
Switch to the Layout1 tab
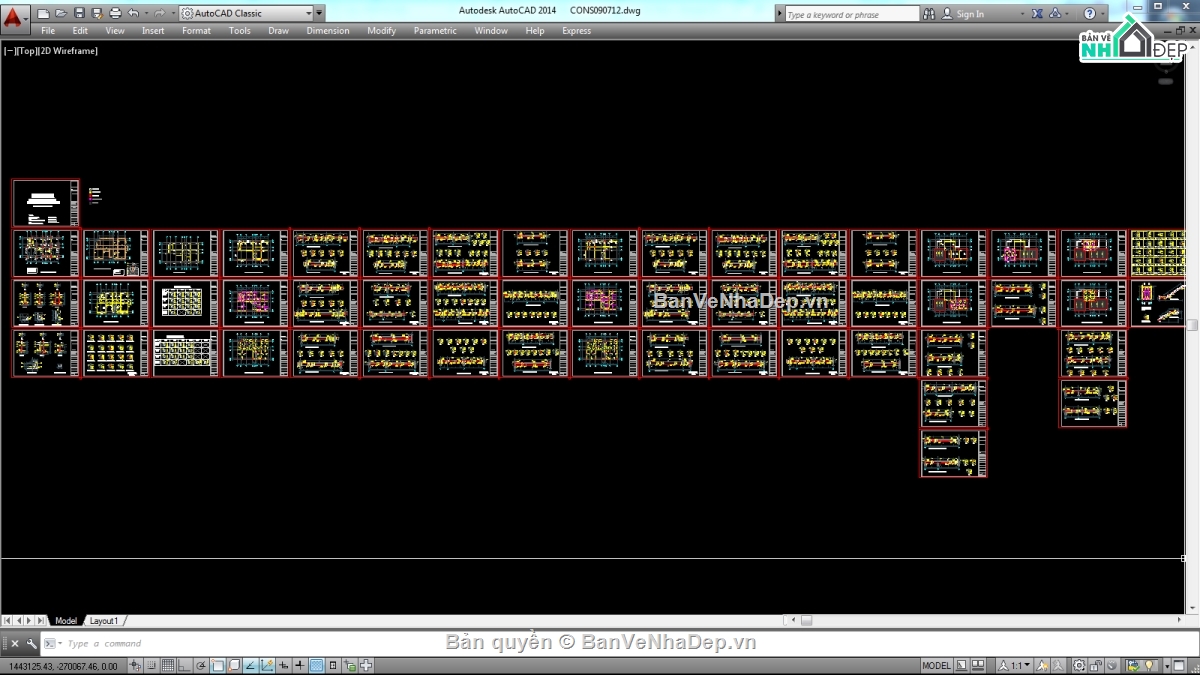(103, 621)
